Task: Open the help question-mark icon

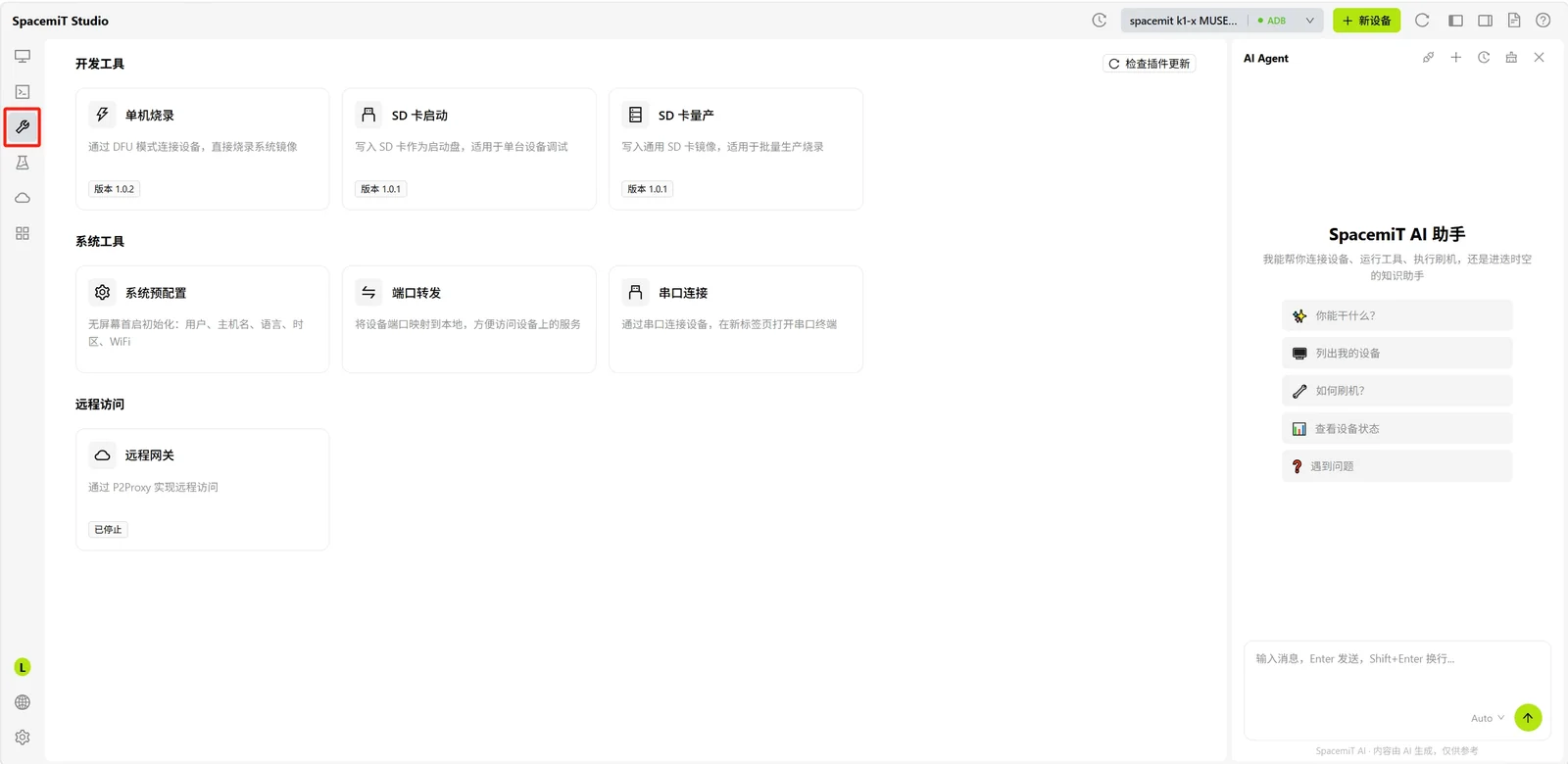Action: (1543, 21)
